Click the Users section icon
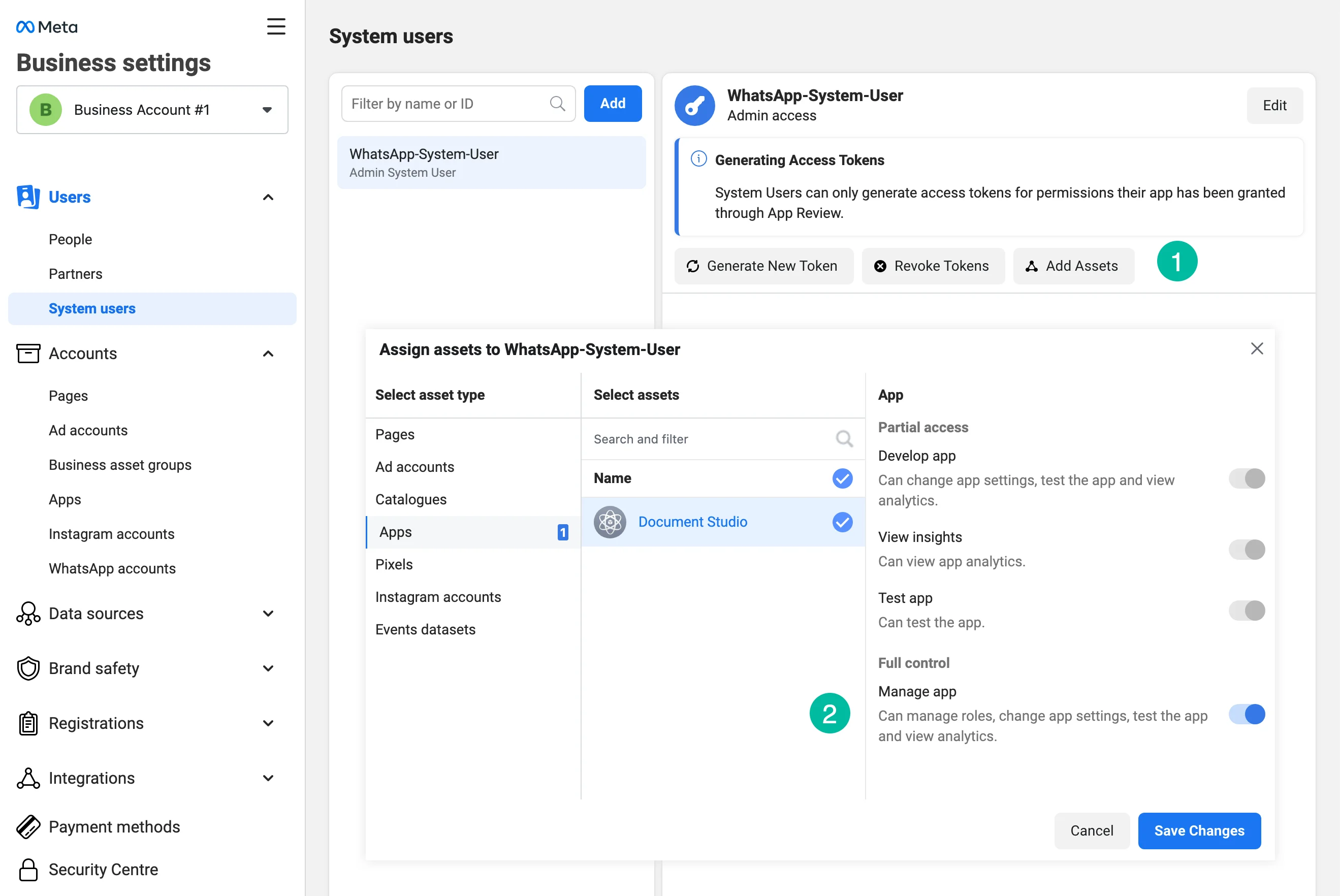The image size is (1340, 896). 28,197
